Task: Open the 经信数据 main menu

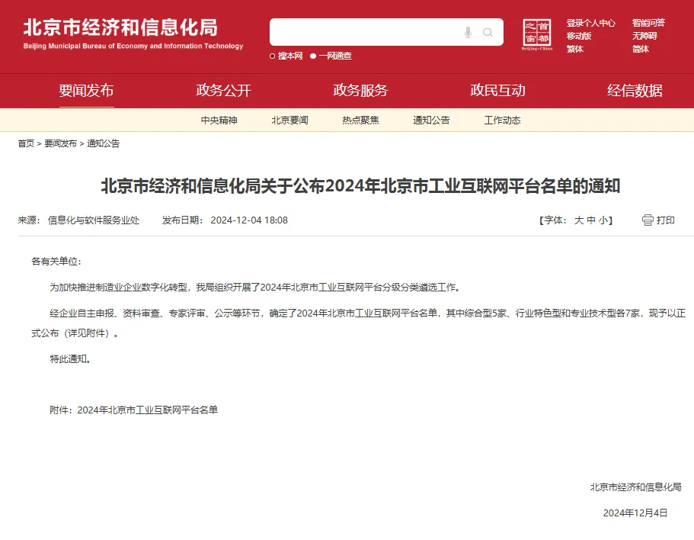Action: [x=635, y=90]
